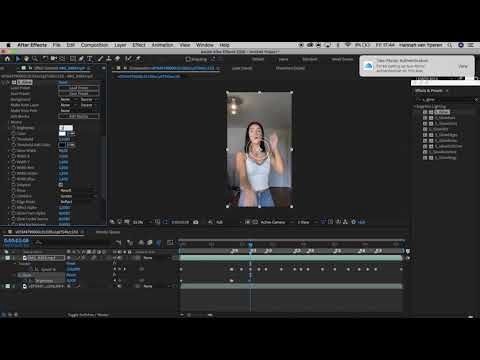Click the timeline current time display
480x360 pixels.
click(16, 240)
